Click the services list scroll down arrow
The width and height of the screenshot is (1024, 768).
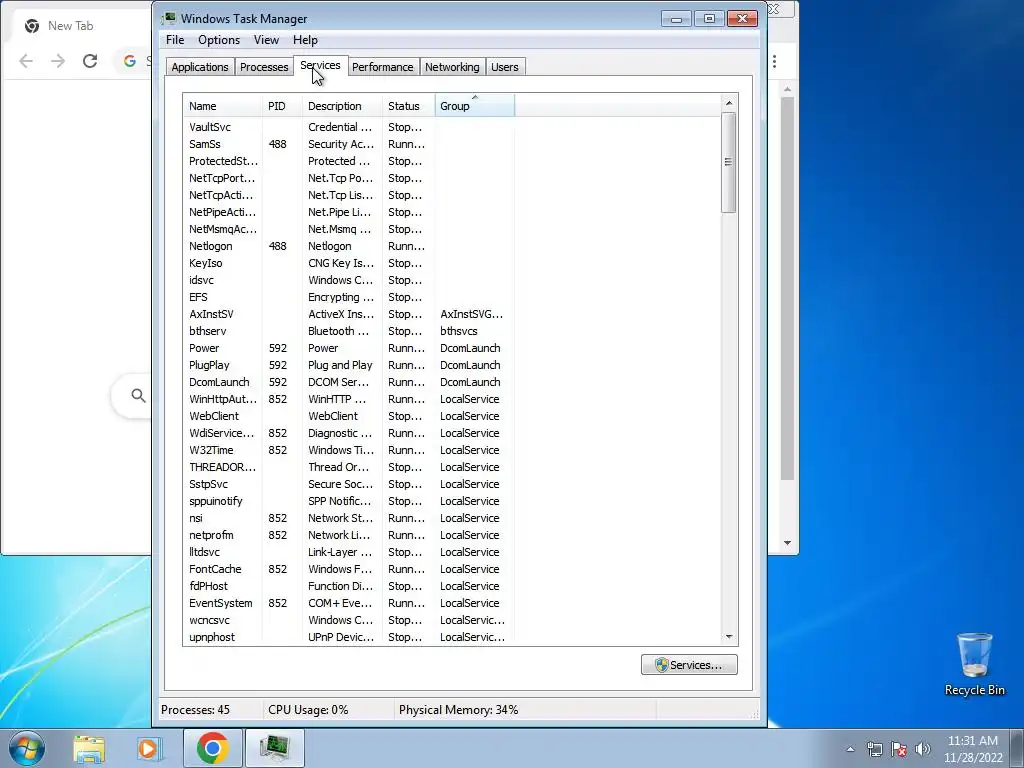tap(729, 636)
